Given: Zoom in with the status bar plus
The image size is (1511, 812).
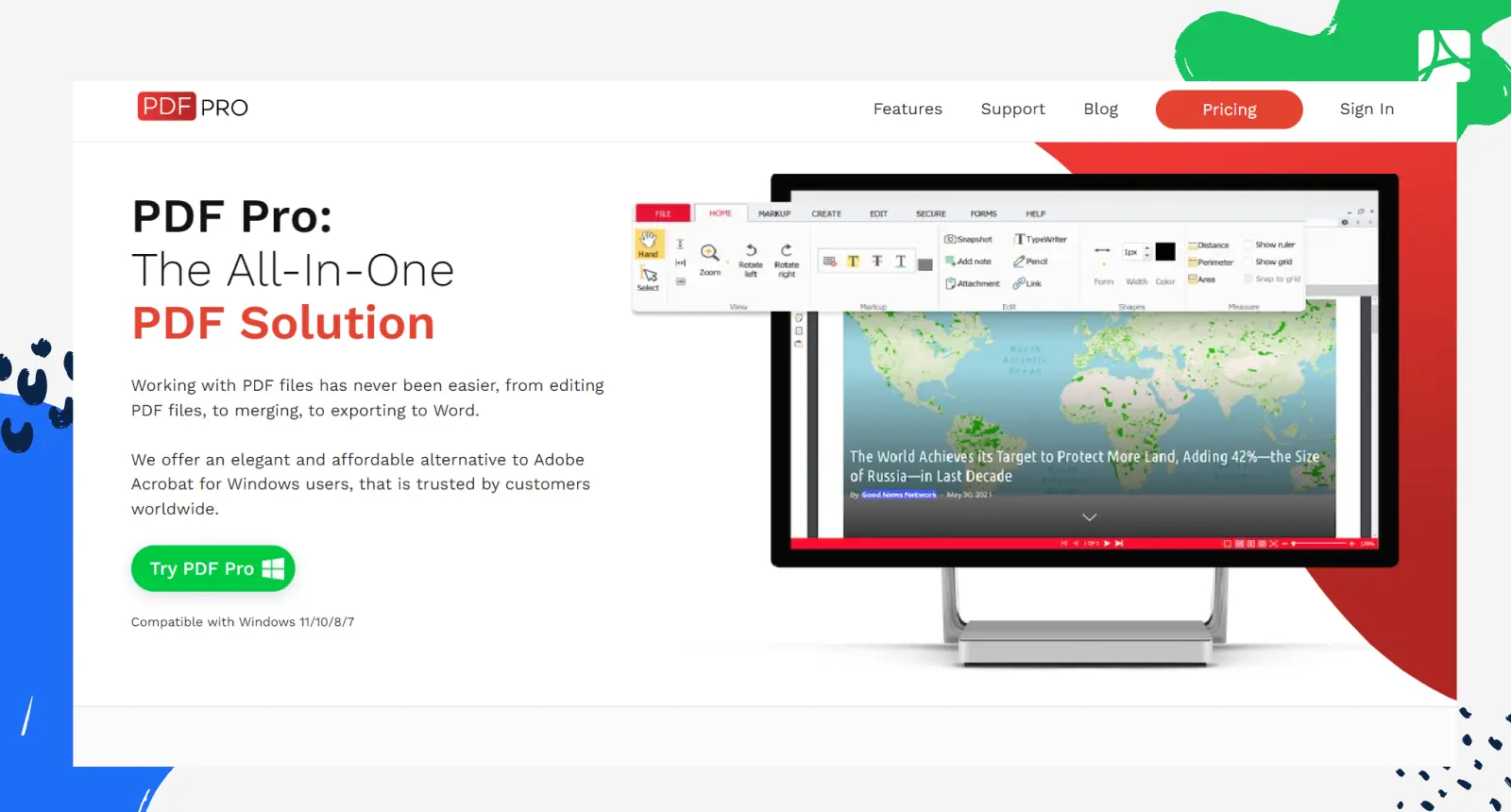Looking at the screenshot, I should 1351,543.
